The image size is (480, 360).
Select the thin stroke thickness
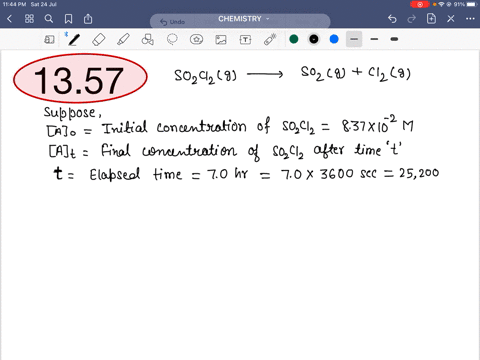point(354,39)
